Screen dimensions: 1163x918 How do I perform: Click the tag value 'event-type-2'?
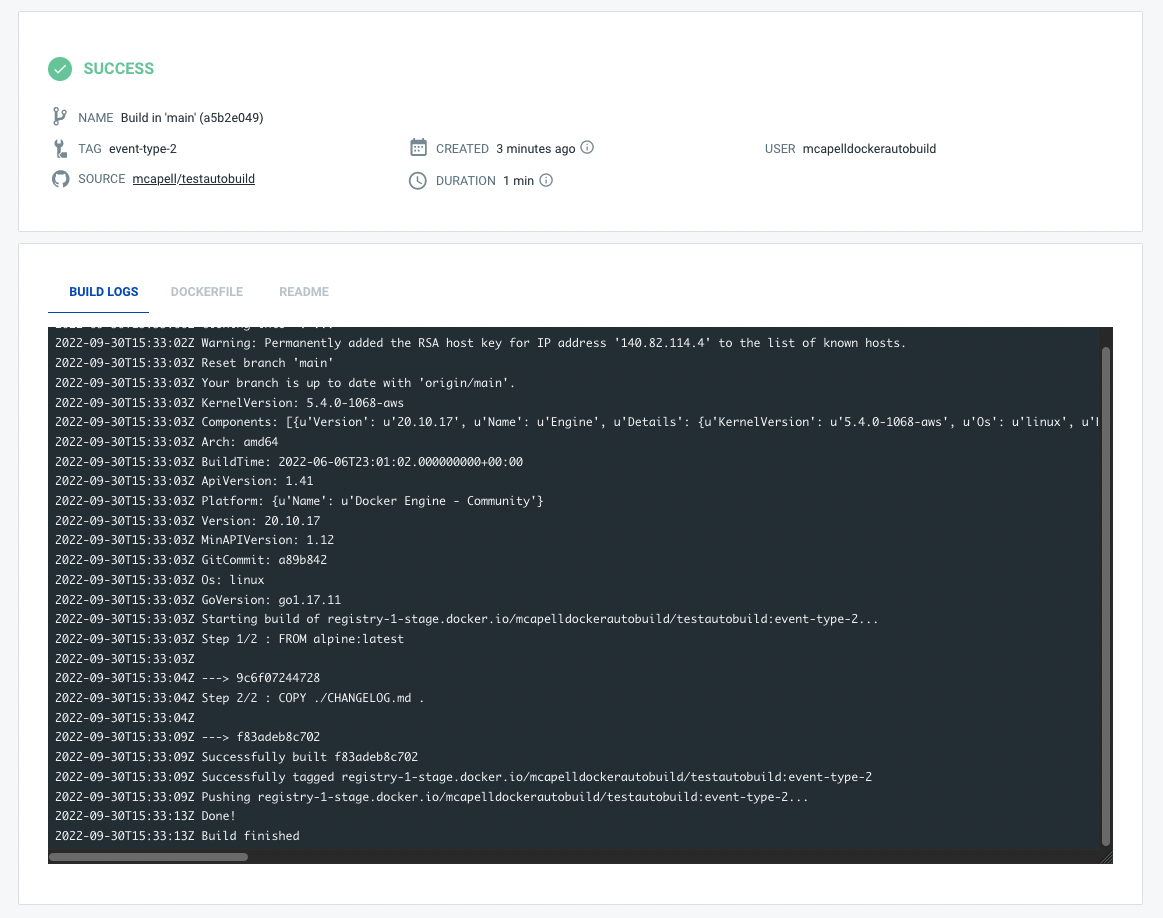tap(142, 149)
